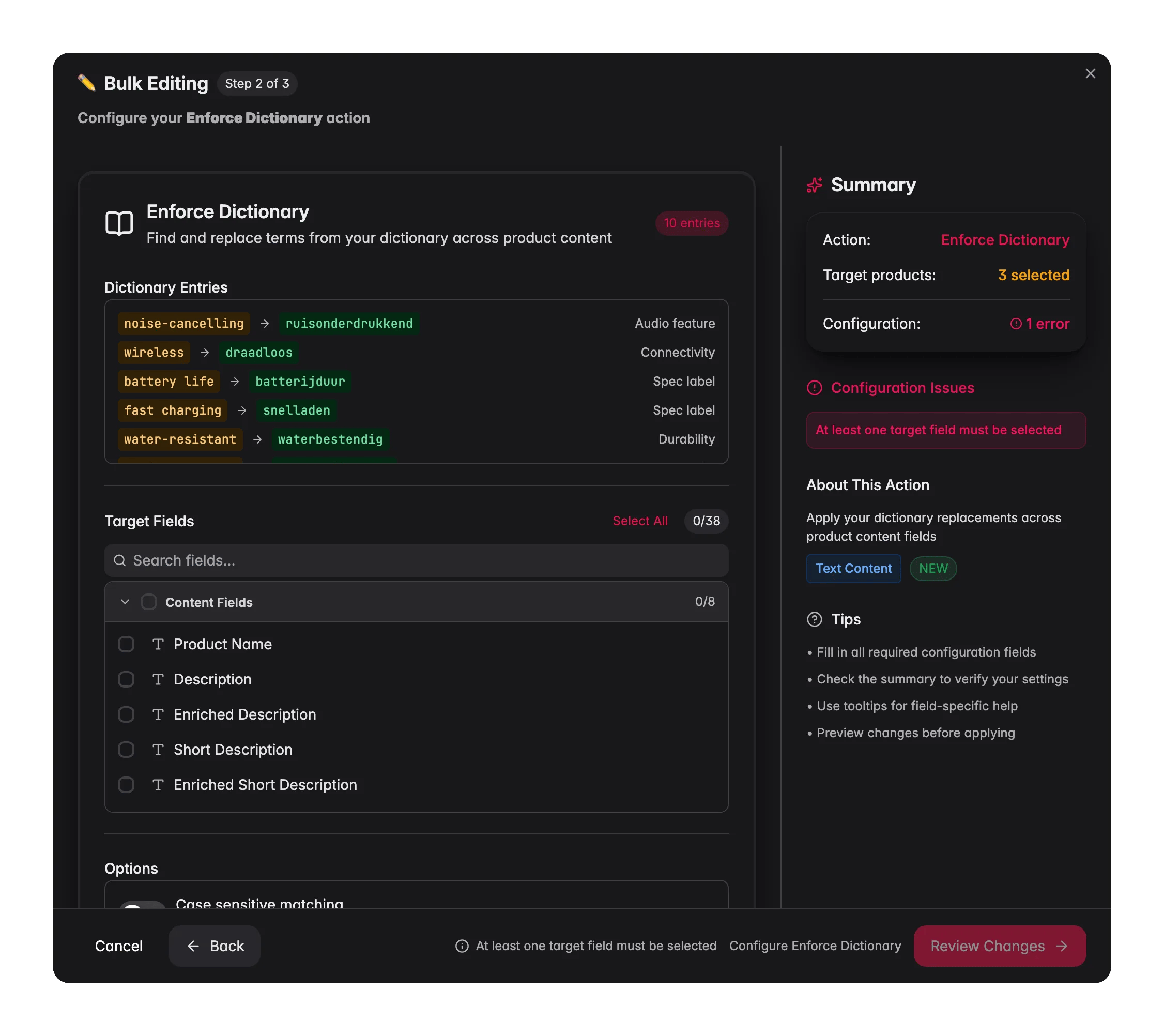Click the text type icon for Short Description
Viewport: 1164px width, 1036px height.
tap(158, 750)
